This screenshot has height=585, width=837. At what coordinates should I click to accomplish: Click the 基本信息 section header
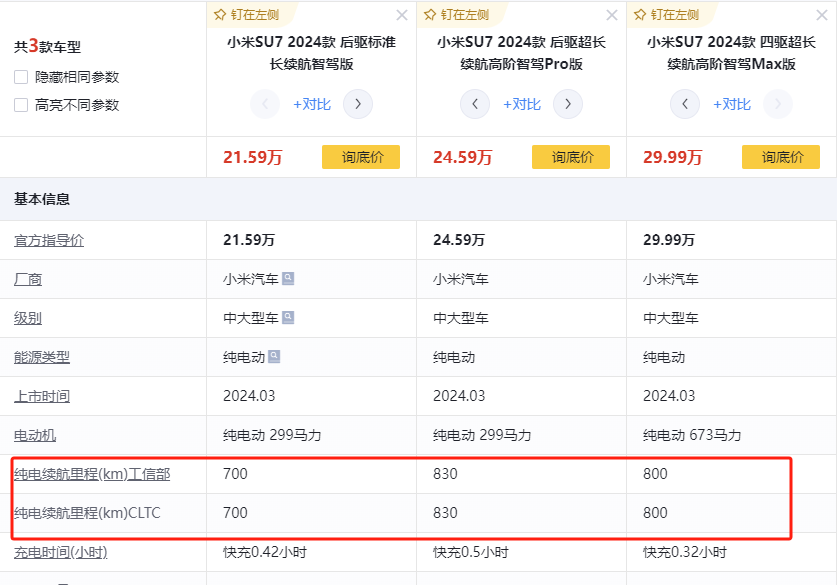click(42, 199)
